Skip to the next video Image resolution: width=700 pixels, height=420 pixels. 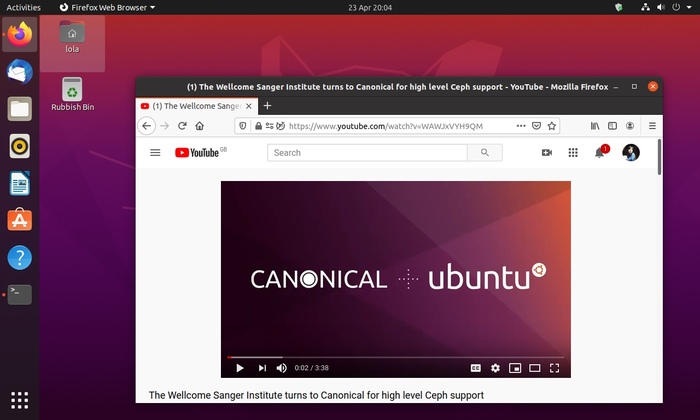262,368
